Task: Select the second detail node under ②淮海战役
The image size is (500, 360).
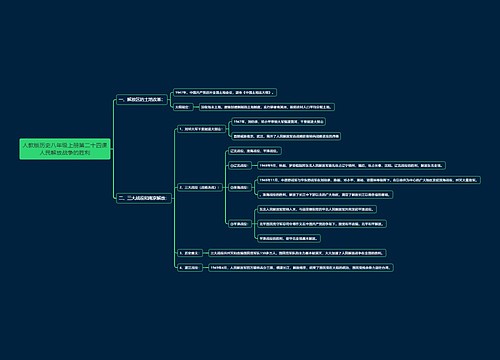Action: 325,194
